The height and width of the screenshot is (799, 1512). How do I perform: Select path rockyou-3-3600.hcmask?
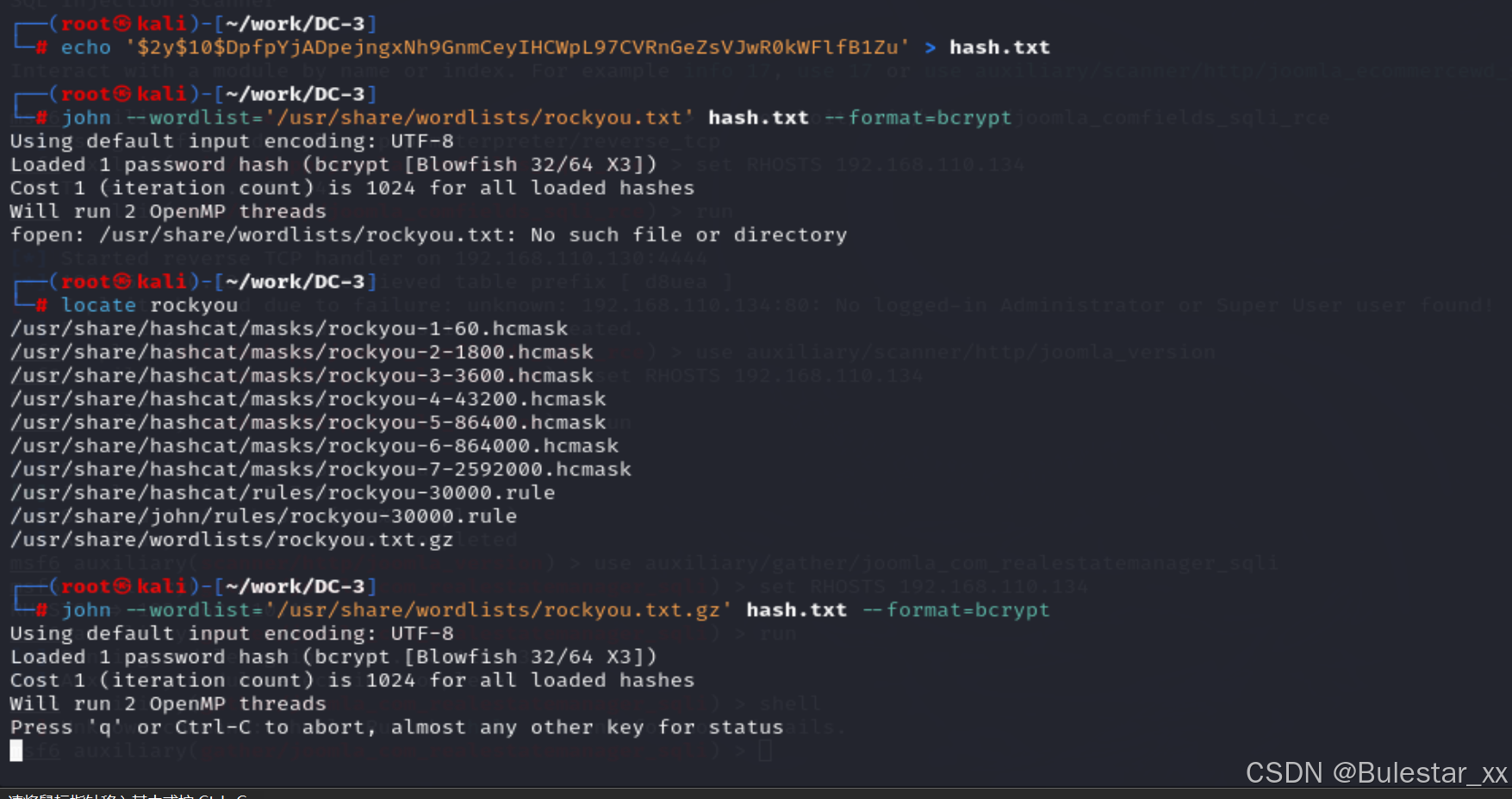(302, 376)
